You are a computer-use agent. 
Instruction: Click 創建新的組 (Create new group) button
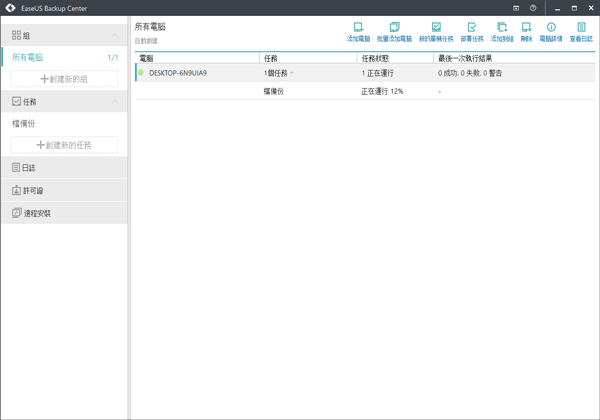click(64, 79)
